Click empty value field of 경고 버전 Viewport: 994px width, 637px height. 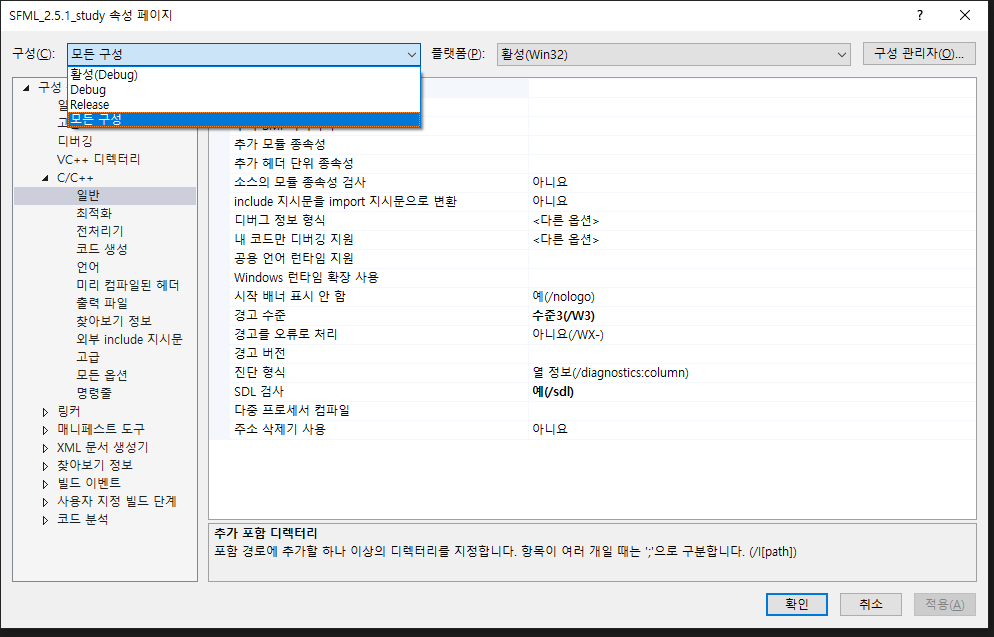[752, 353]
